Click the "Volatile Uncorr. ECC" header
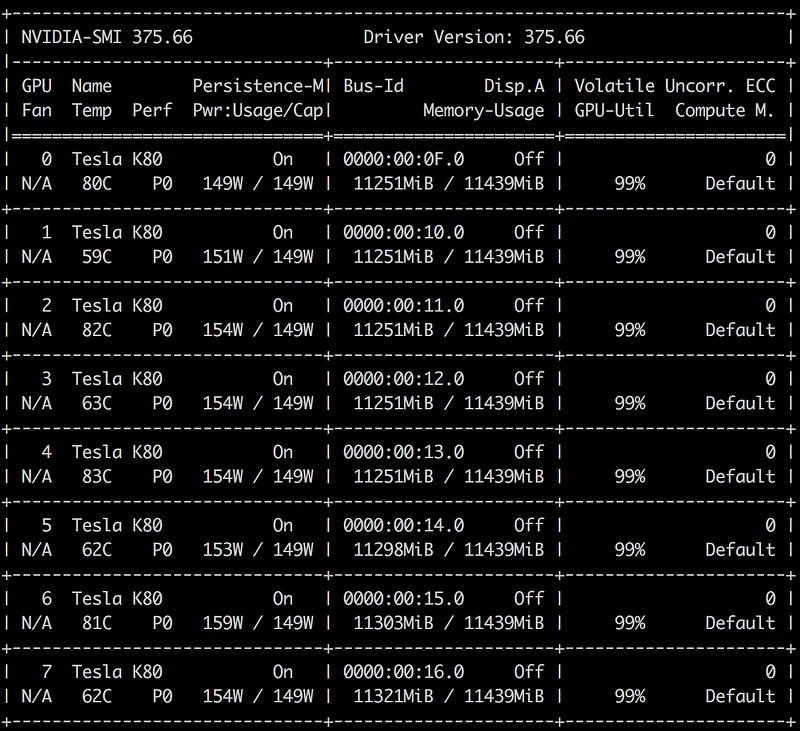The height and width of the screenshot is (731, 800). pos(675,86)
